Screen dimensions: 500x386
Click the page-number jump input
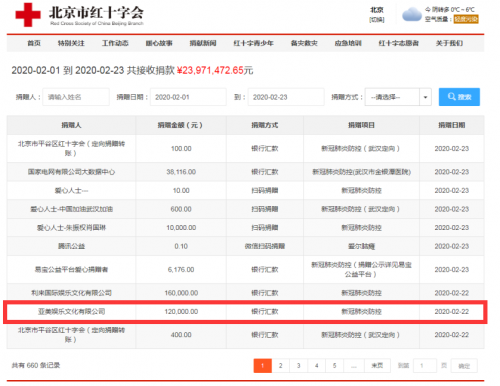425,366
